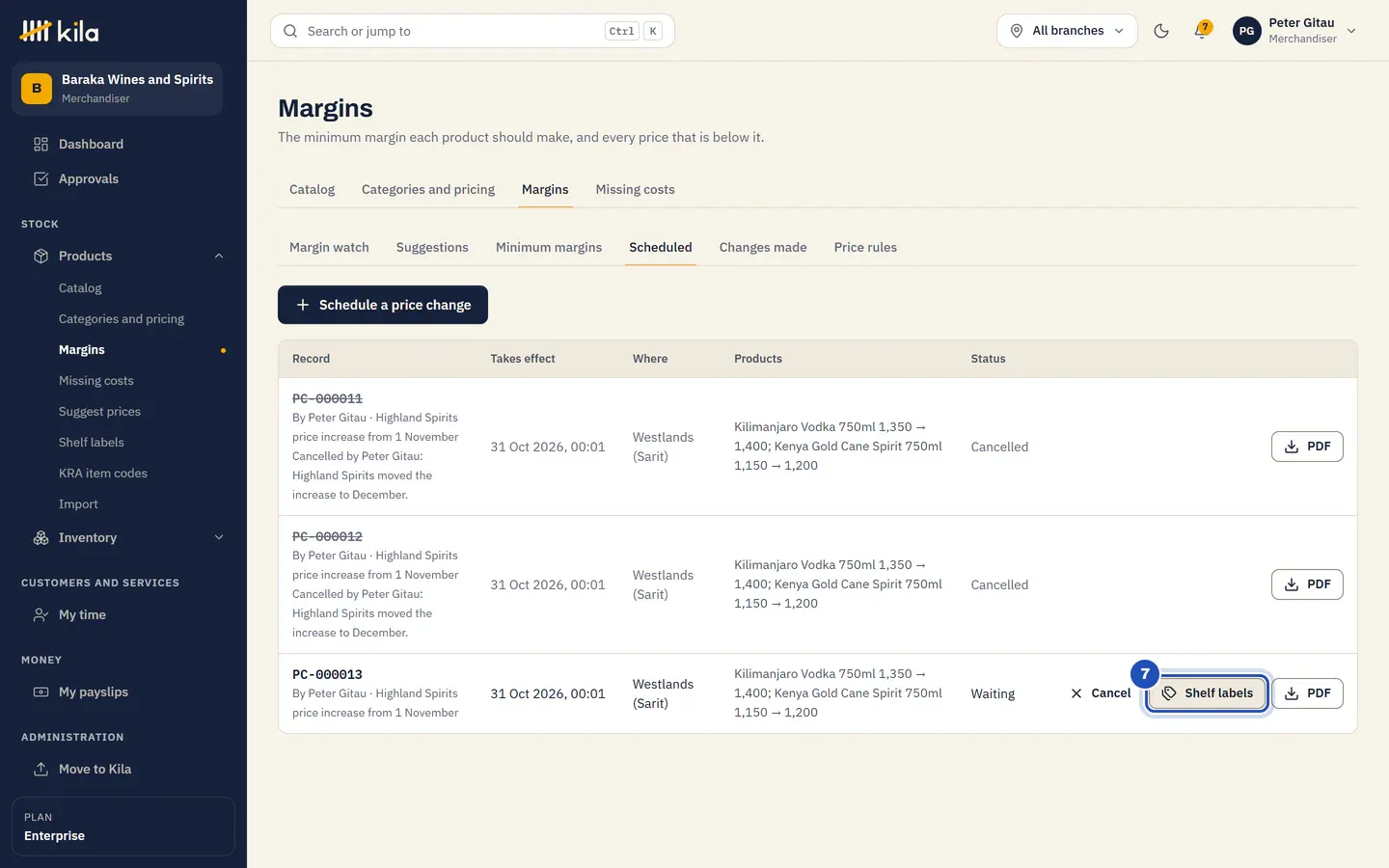This screenshot has width=1389, height=868.
Task: Click the Approvals checkbox icon in sidebar
Action: pyautogui.click(x=41, y=179)
